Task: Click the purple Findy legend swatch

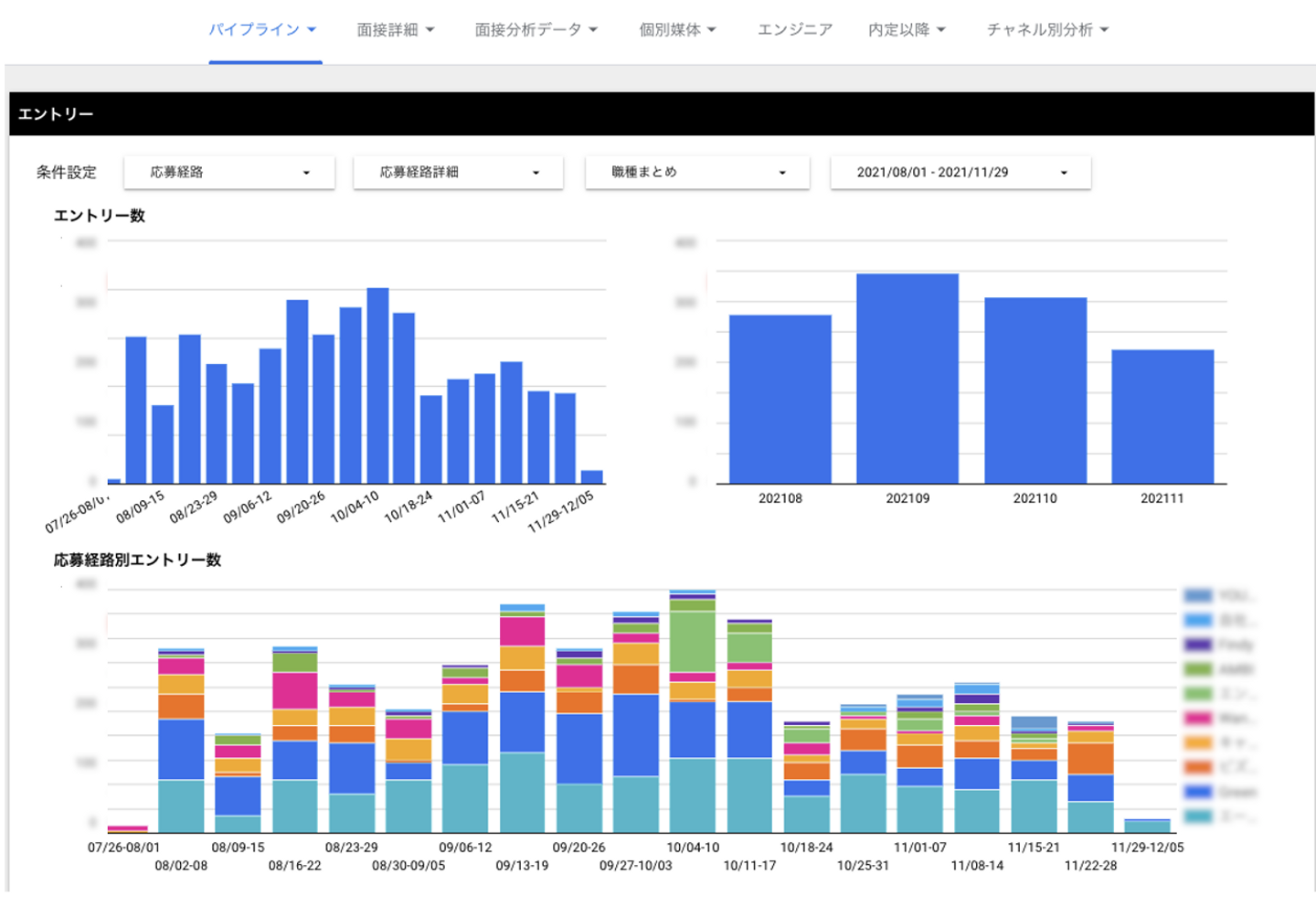Action: pos(1198,645)
